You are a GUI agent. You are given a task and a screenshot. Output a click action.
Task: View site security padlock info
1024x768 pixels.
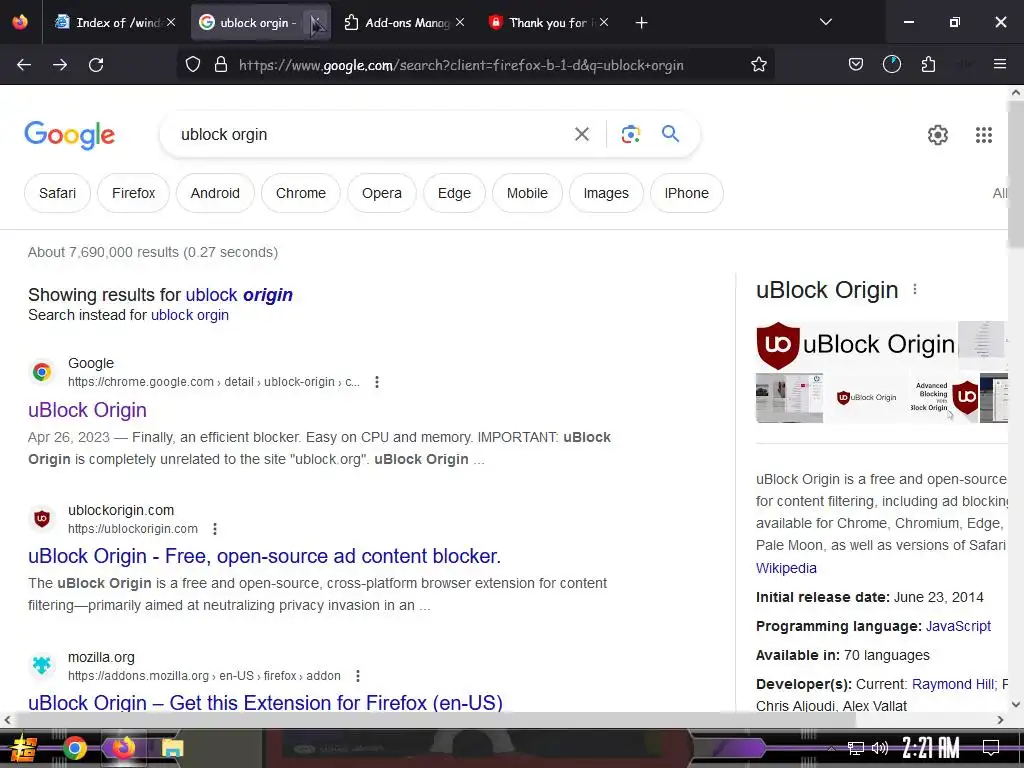(221, 65)
